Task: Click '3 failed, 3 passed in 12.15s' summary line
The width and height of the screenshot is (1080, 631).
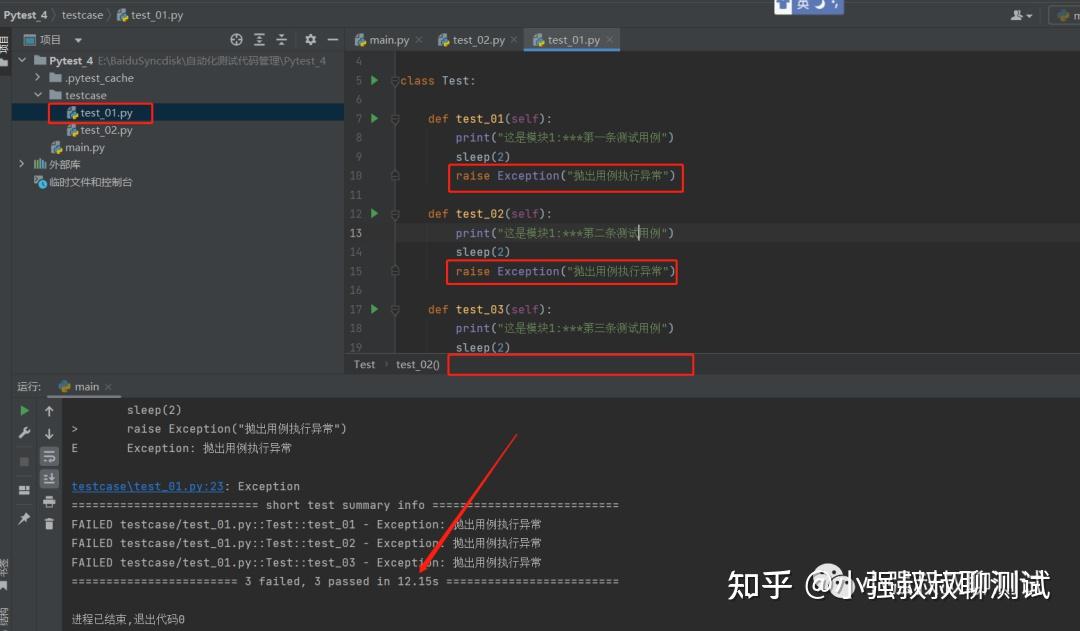Action: point(345,581)
